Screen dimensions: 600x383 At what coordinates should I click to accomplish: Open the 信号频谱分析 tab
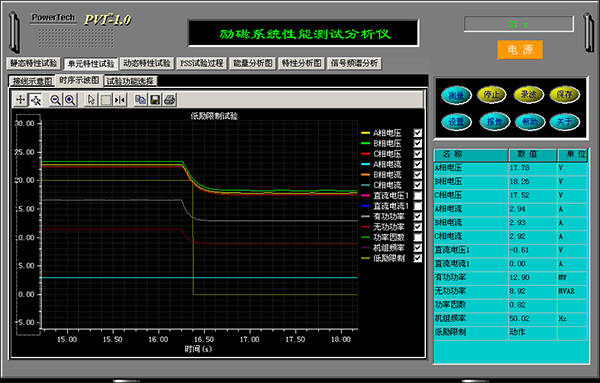pyautogui.click(x=354, y=63)
